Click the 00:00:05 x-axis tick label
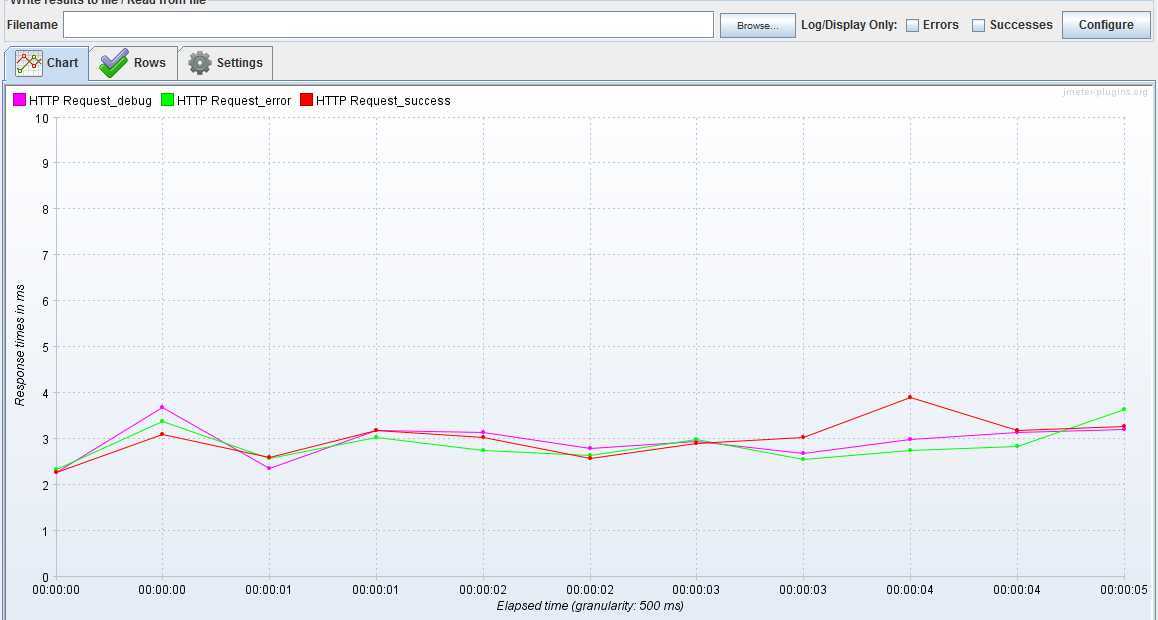The width and height of the screenshot is (1158, 620). 1124,590
